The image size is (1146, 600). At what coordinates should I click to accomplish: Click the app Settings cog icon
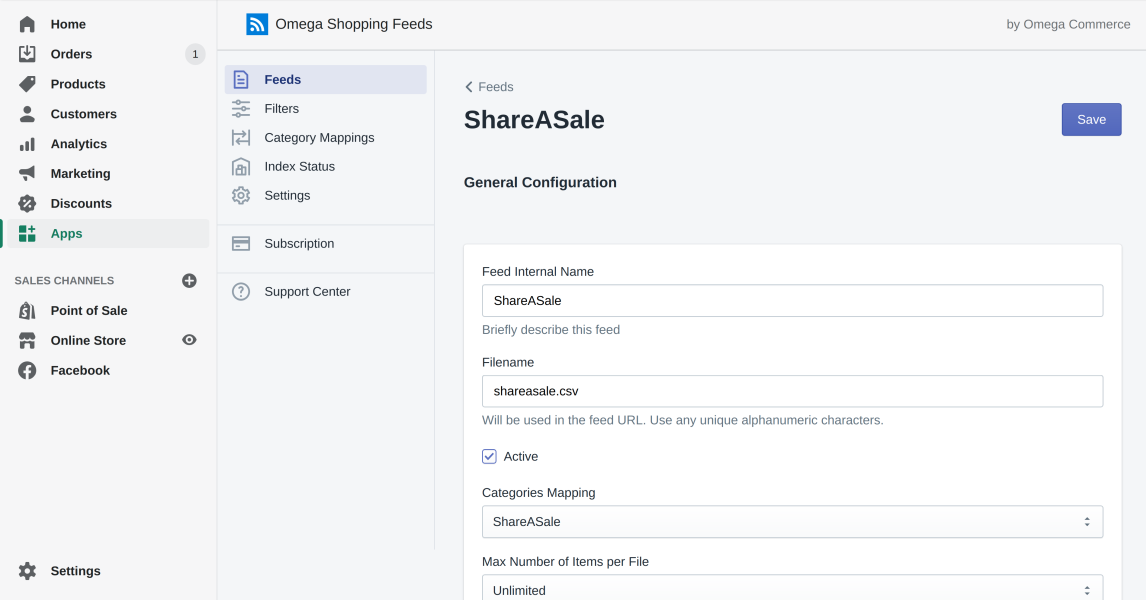[x=240, y=195]
